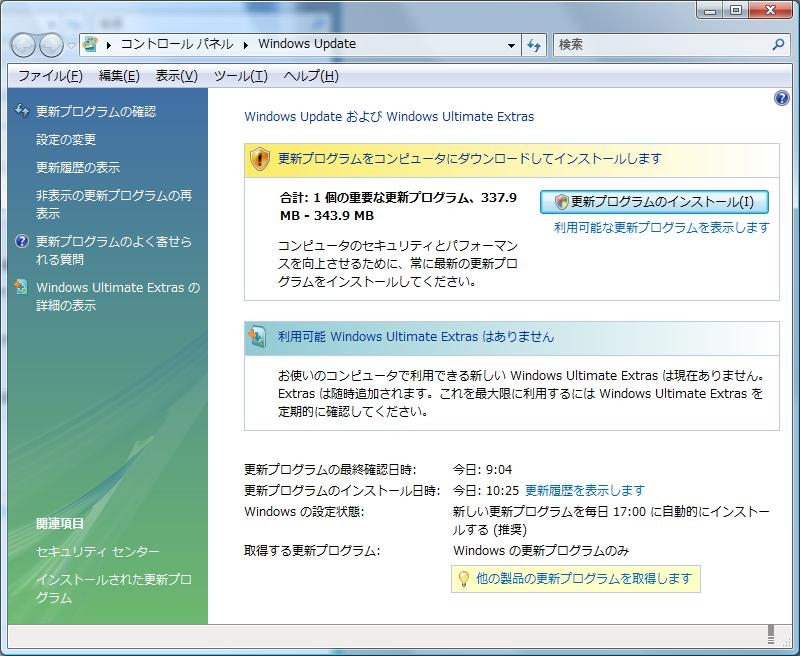Open the address bar history dropdown

pos(511,45)
